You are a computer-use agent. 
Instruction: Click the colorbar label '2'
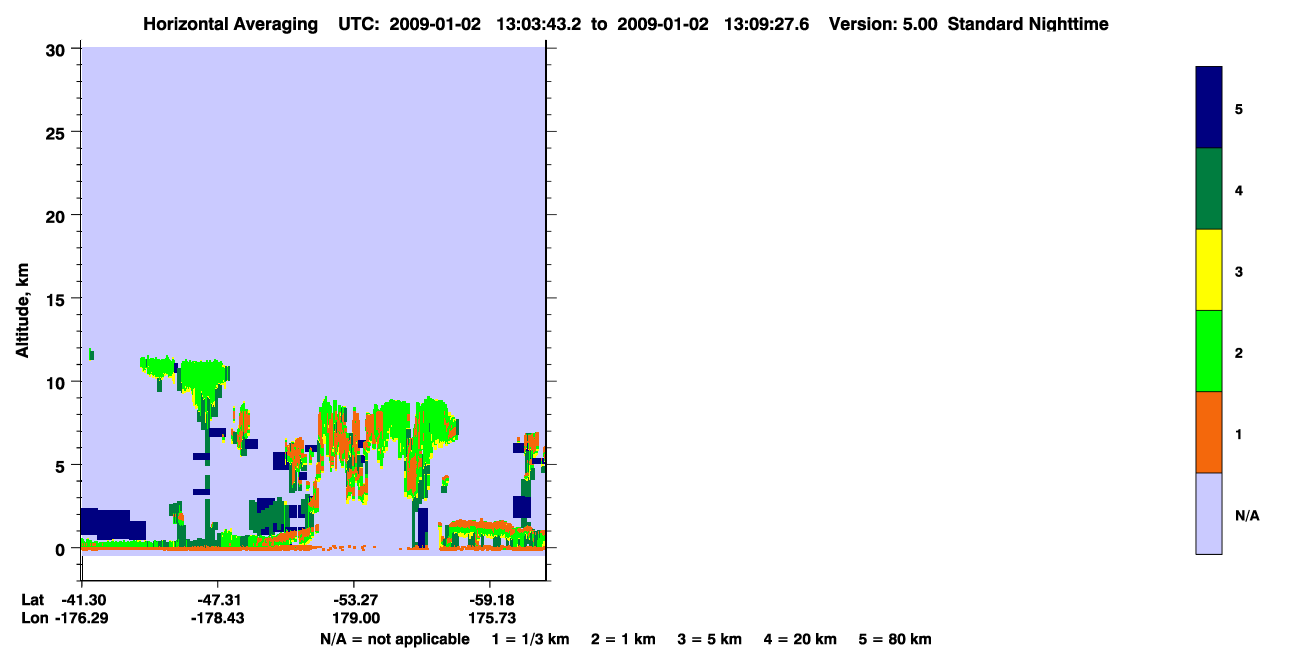1239,352
